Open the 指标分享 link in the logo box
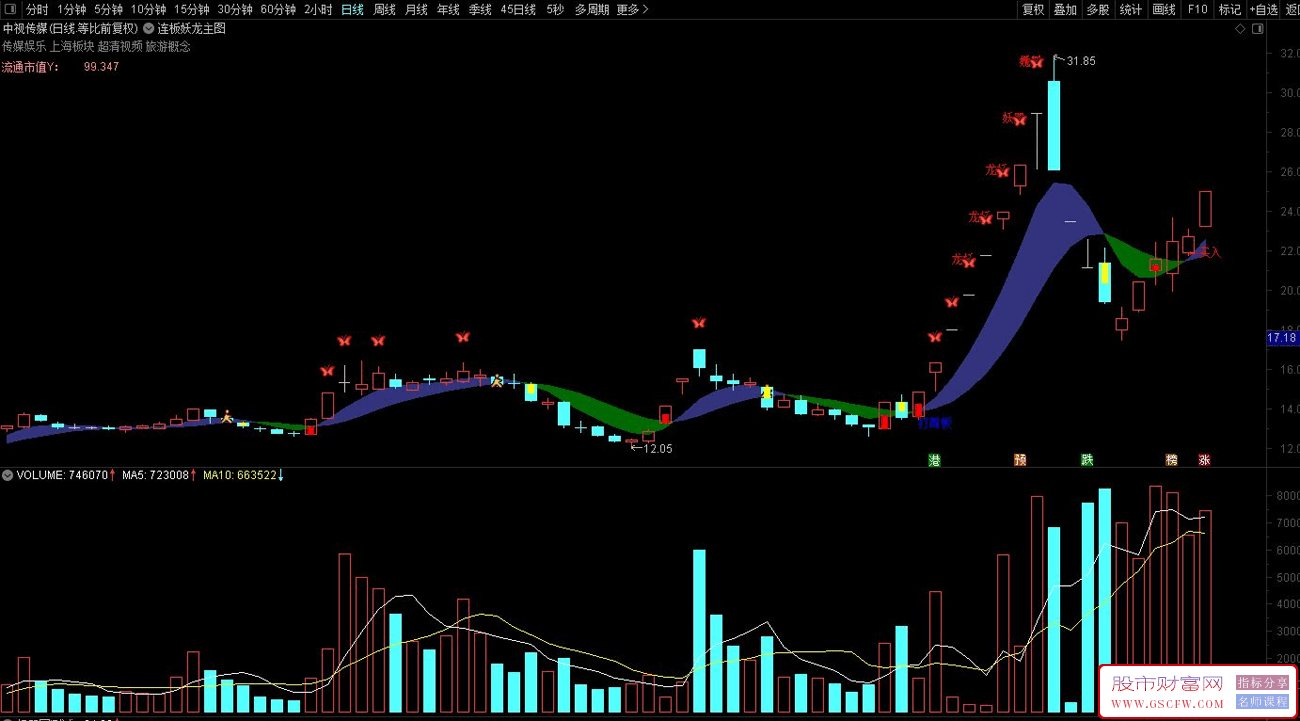The height and width of the screenshot is (721, 1300). click(1262, 683)
